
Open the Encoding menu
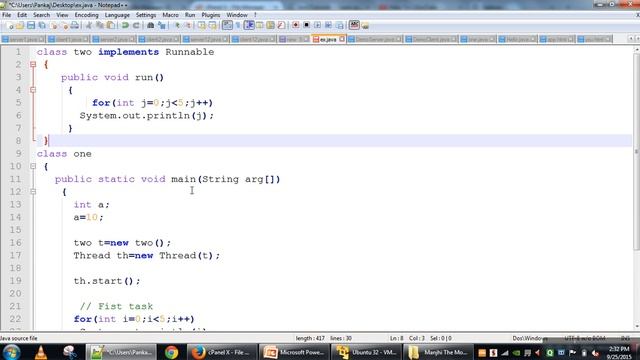tap(86, 15)
